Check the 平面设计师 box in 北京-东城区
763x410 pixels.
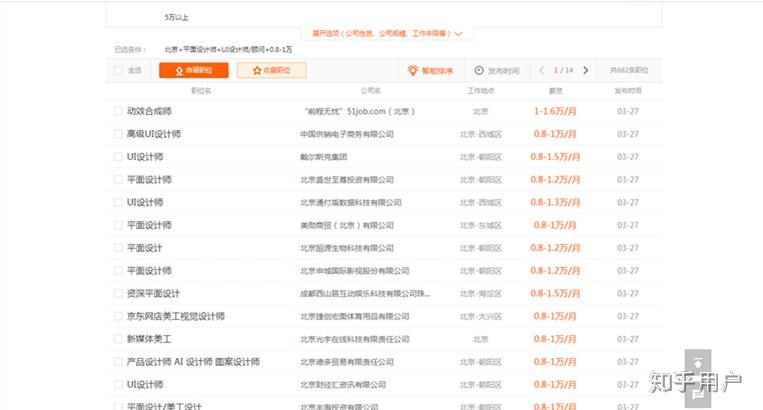[118, 225]
